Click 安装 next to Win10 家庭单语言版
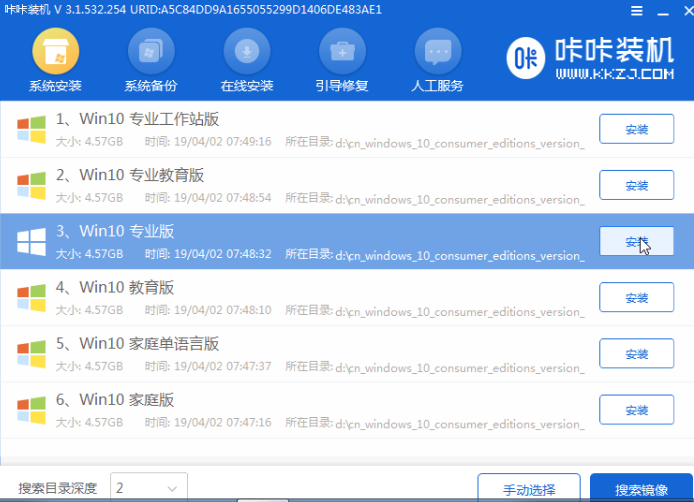 click(x=636, y=353)
